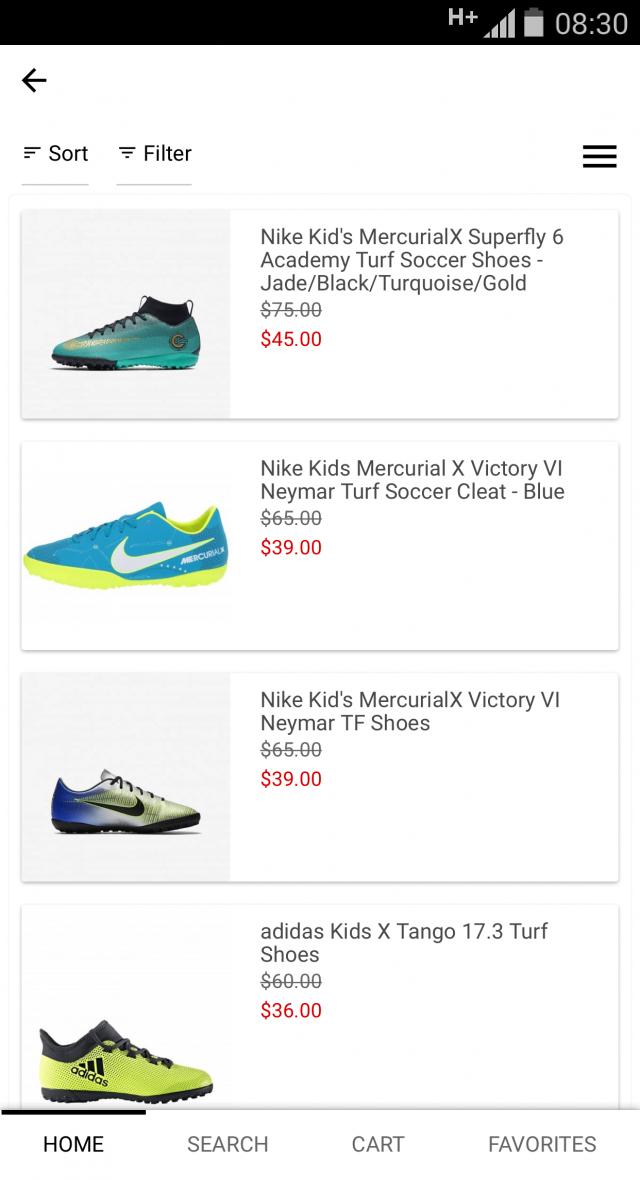
Task: Switch to the Home tab
Action: pos(73,1144)
